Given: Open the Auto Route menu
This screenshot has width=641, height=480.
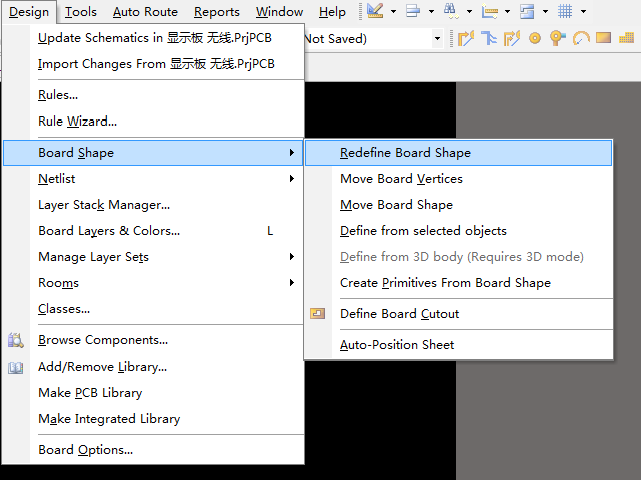Looking at the screenshot, I should pyautogui.click(x=145, y=12).
